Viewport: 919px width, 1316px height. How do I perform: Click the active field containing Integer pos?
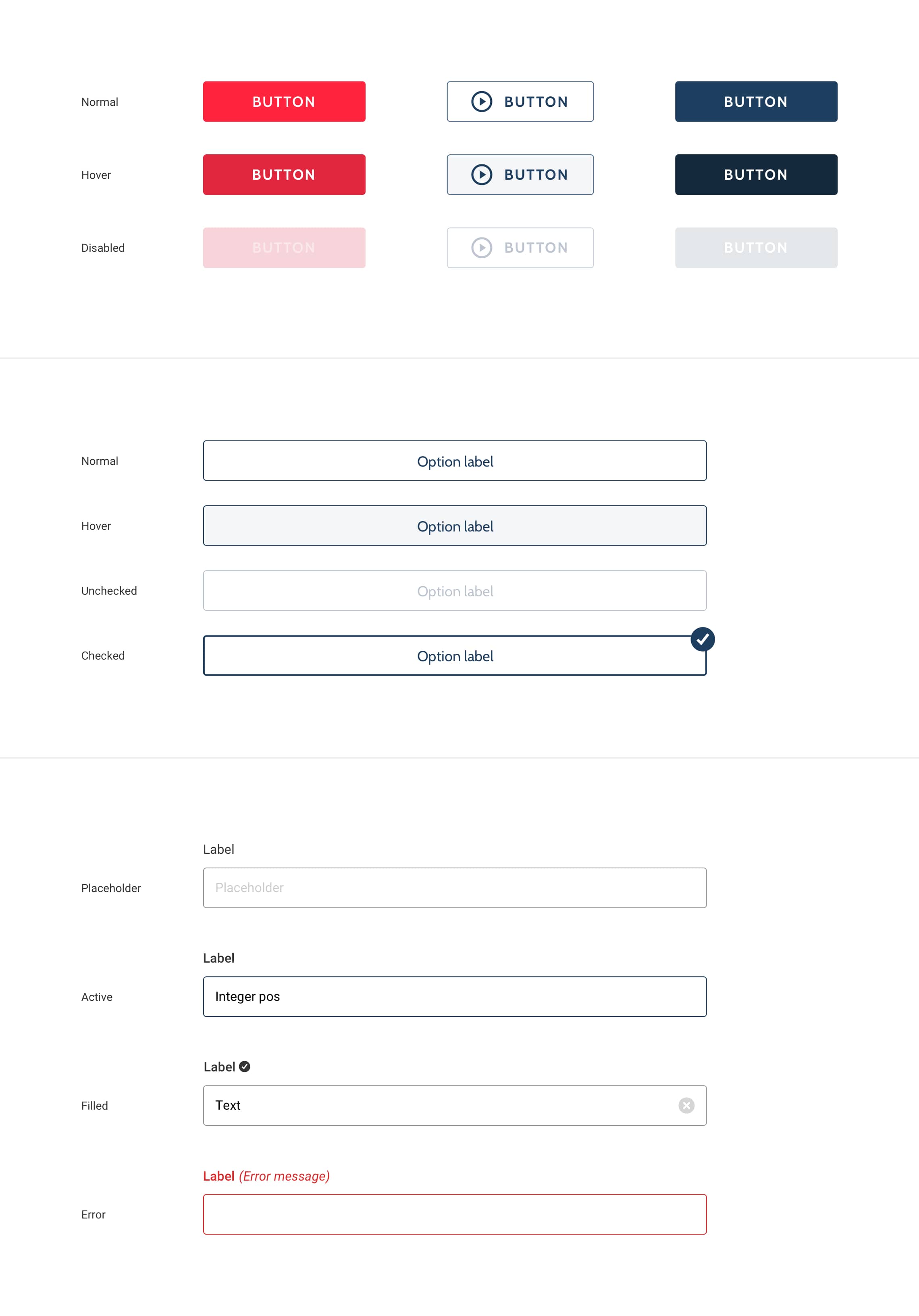(455, 997)
